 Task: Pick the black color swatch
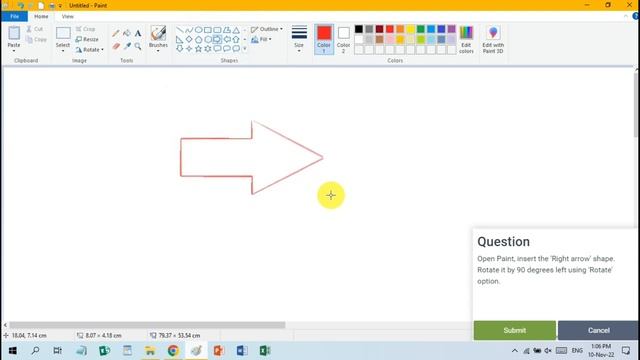(359, 29)
